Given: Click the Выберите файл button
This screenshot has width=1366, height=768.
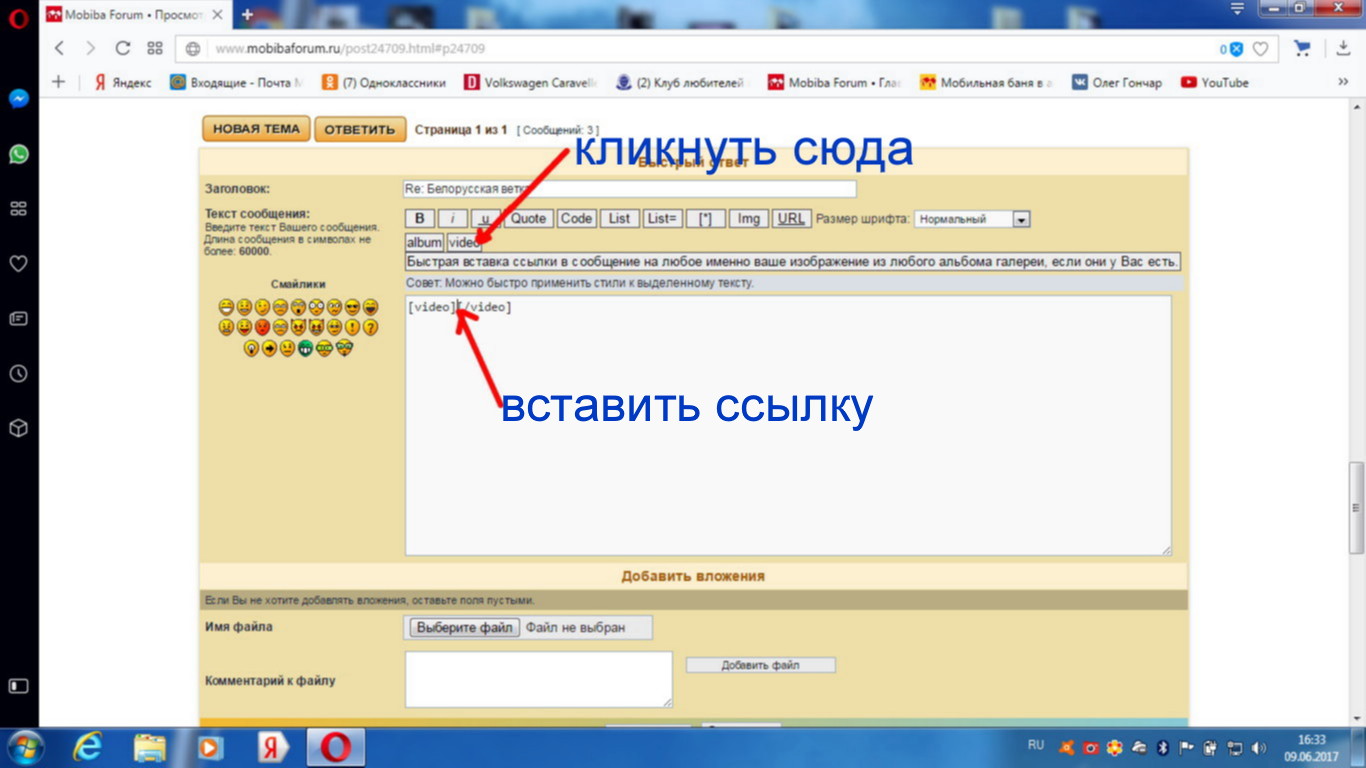Looking at the screenshot, I should point(464,628).
